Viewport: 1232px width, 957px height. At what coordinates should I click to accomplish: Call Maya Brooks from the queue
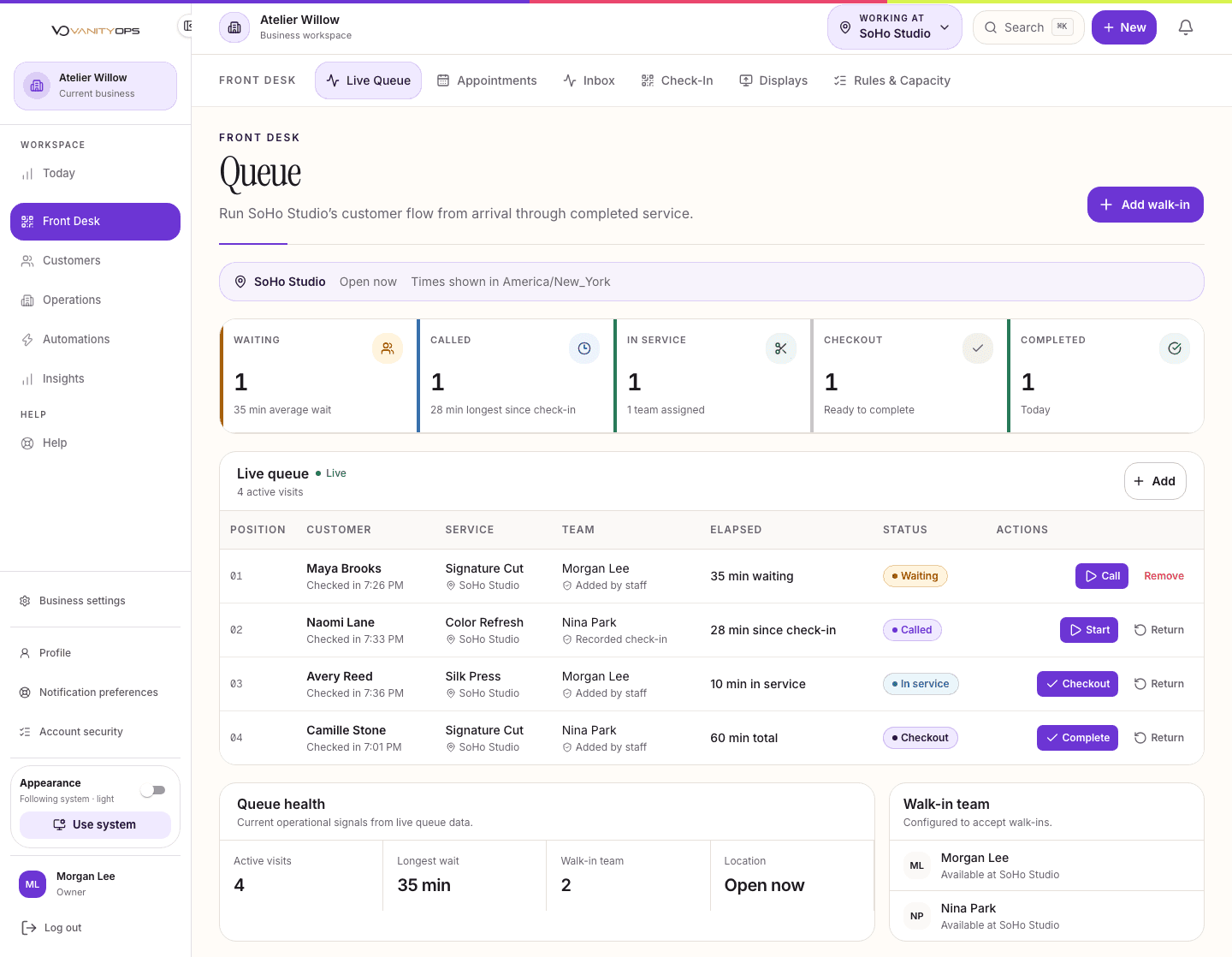coord(1102,576)
